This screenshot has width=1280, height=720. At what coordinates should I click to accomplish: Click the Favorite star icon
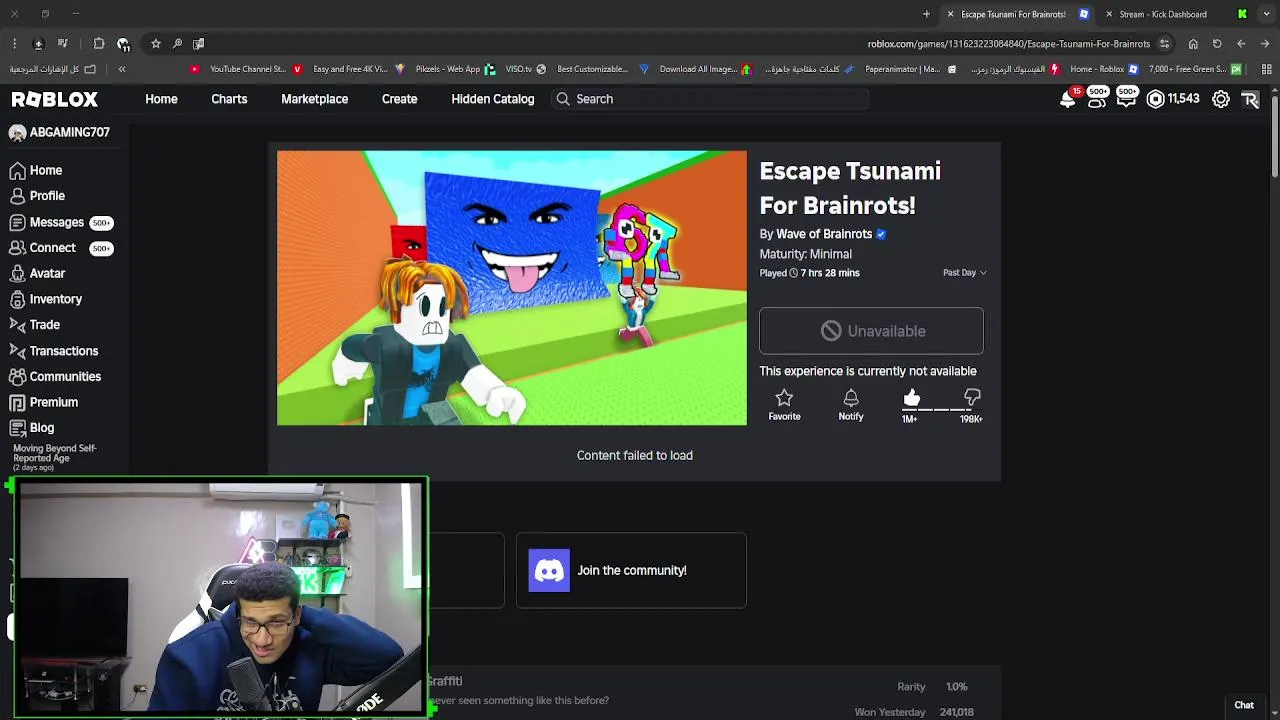pyautogui.click(x=784, y=398)
